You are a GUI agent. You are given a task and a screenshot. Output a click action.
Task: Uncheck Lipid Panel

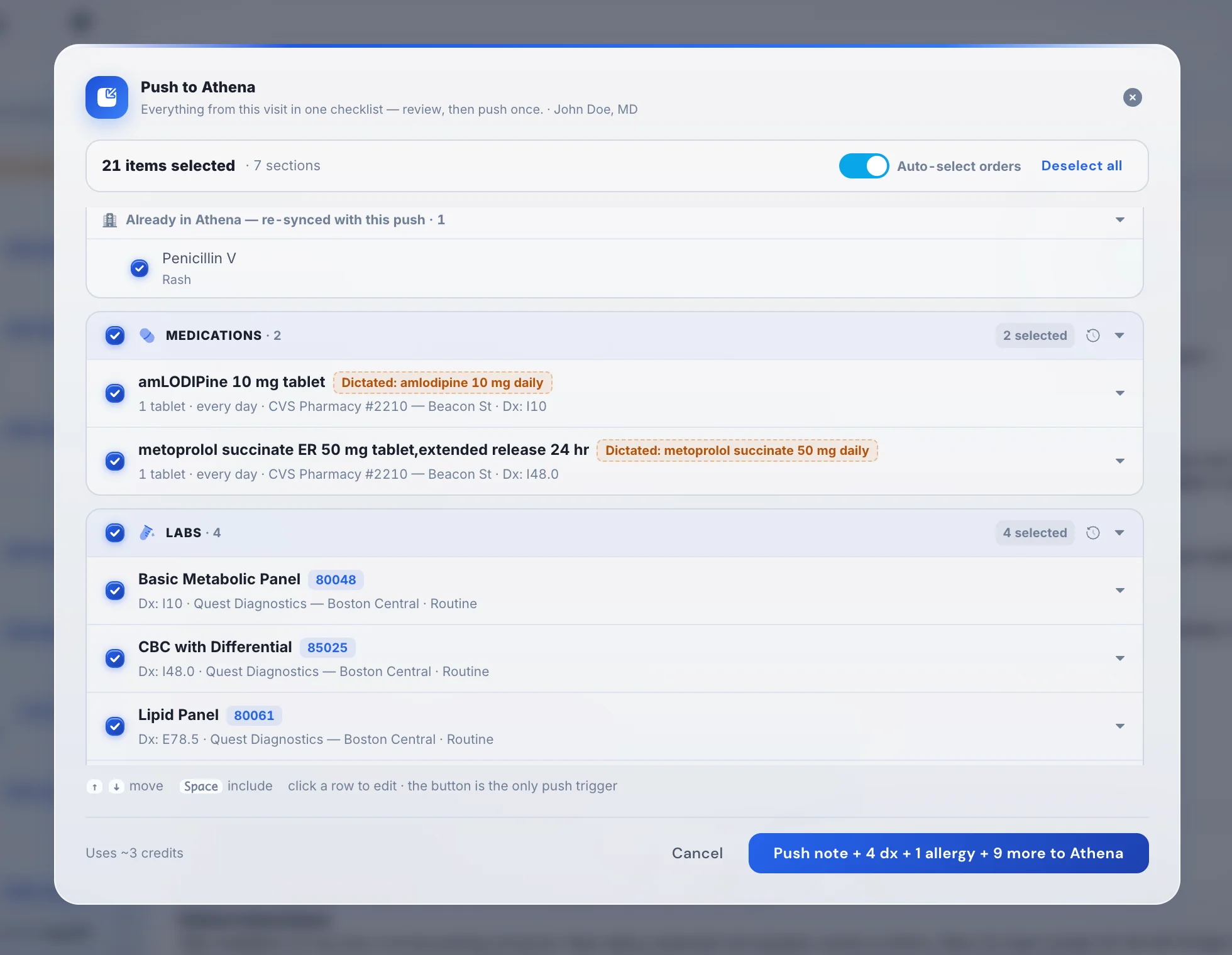pos(115,726)
